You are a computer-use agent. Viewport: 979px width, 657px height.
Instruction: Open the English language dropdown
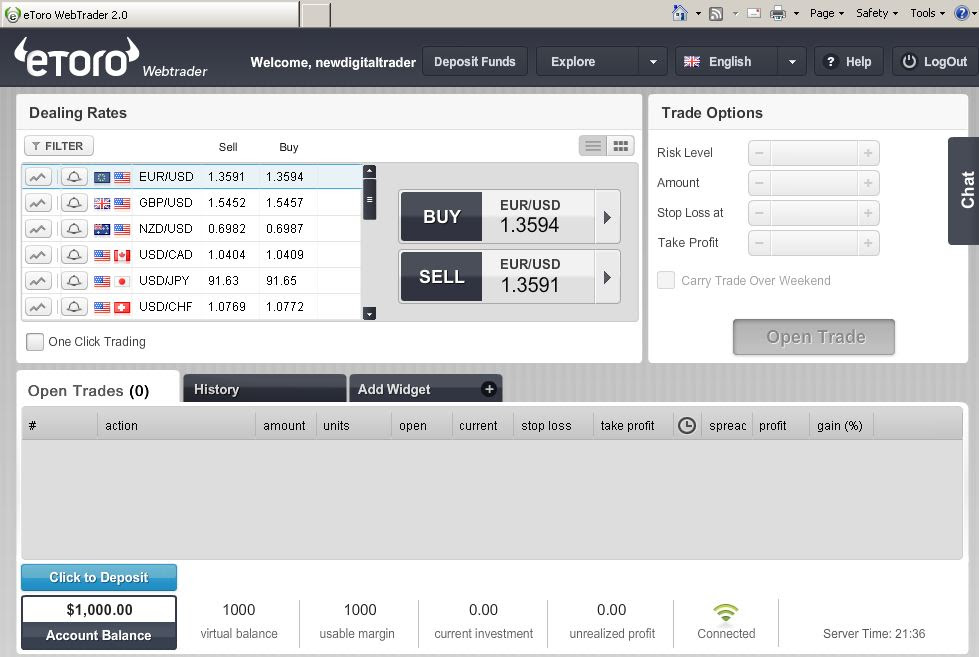point(791,61)
